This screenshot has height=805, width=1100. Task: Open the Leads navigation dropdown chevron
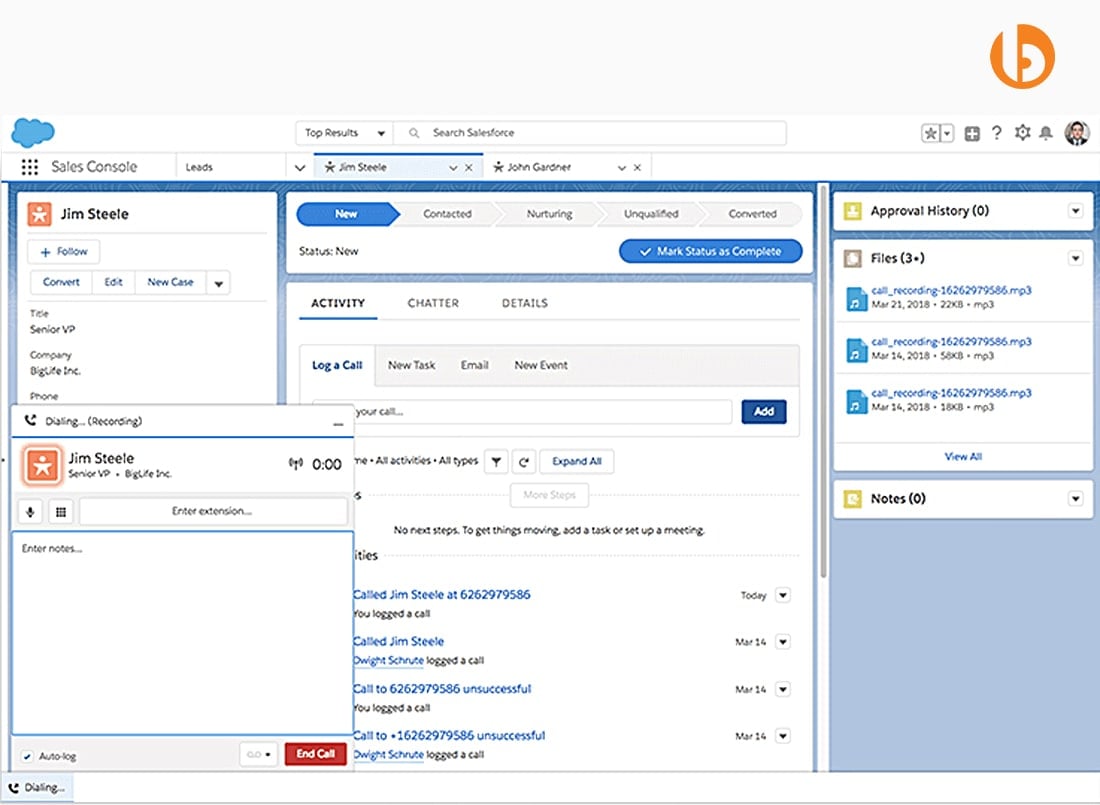pos(300,168)
